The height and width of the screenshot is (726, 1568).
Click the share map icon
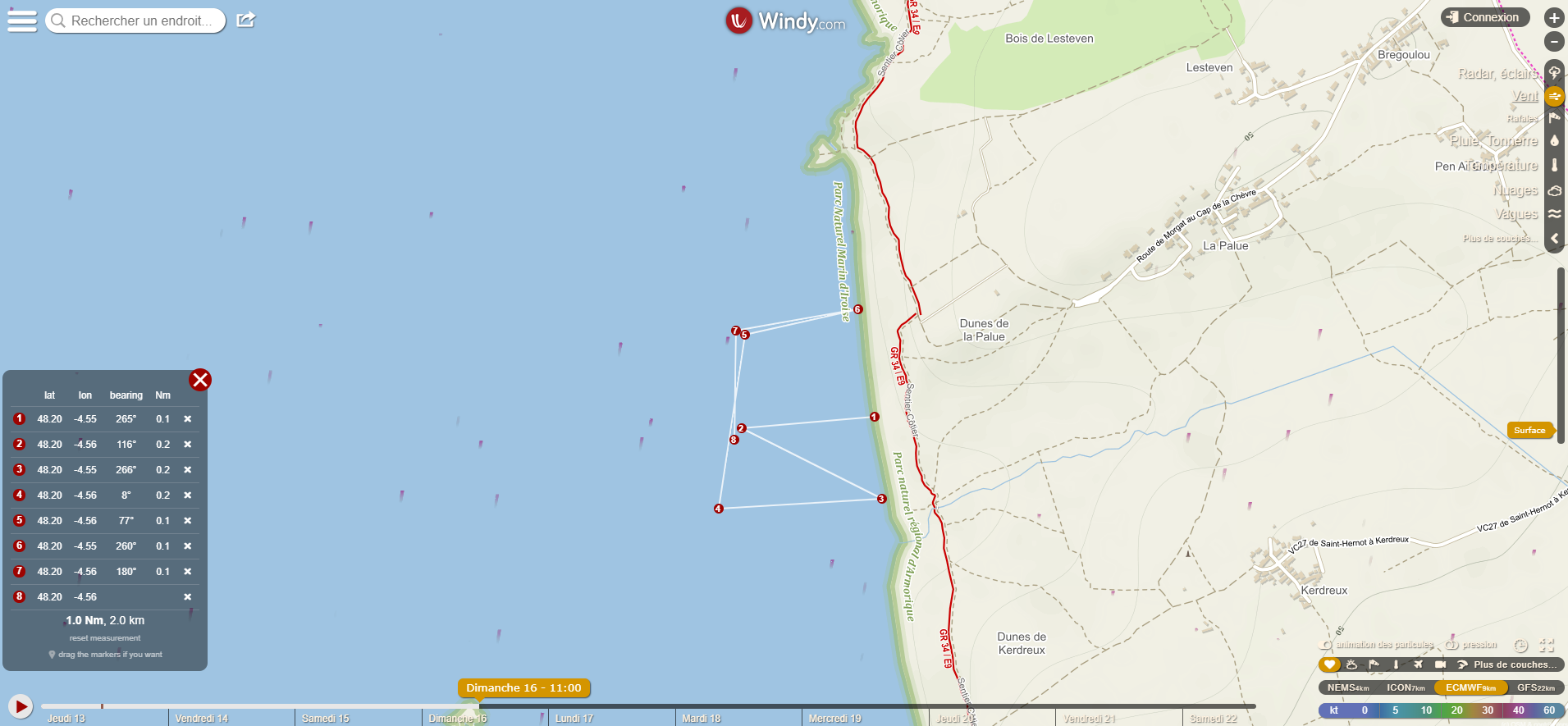tap(246, 20)
